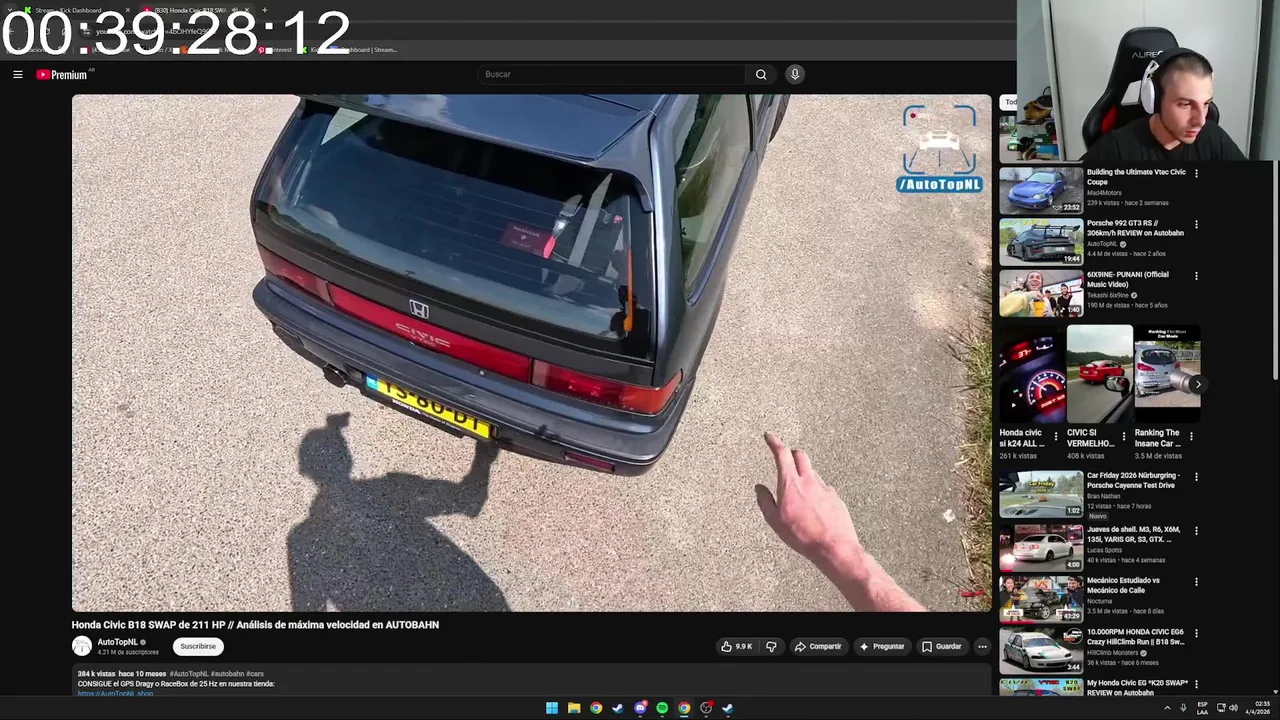This screenshot has height=720, width=1280.
Task: Open Discord from the taskbar
Action: pos(640,708)
